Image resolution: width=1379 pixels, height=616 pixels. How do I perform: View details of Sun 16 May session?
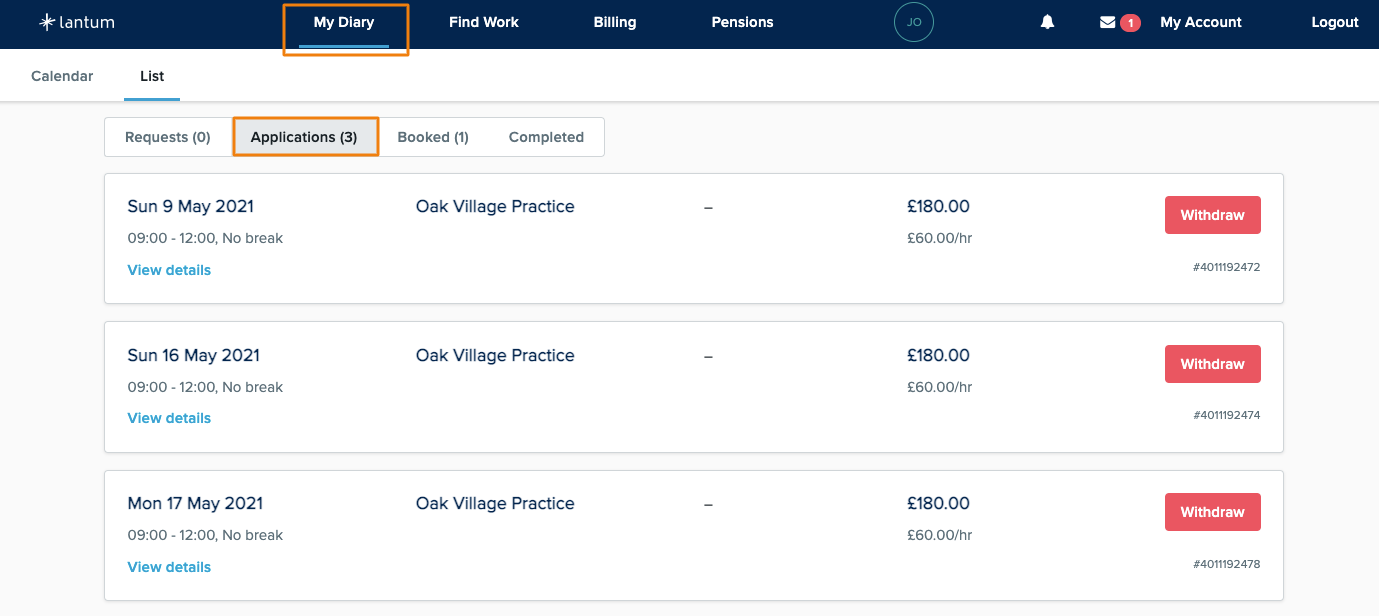point(169,418)
